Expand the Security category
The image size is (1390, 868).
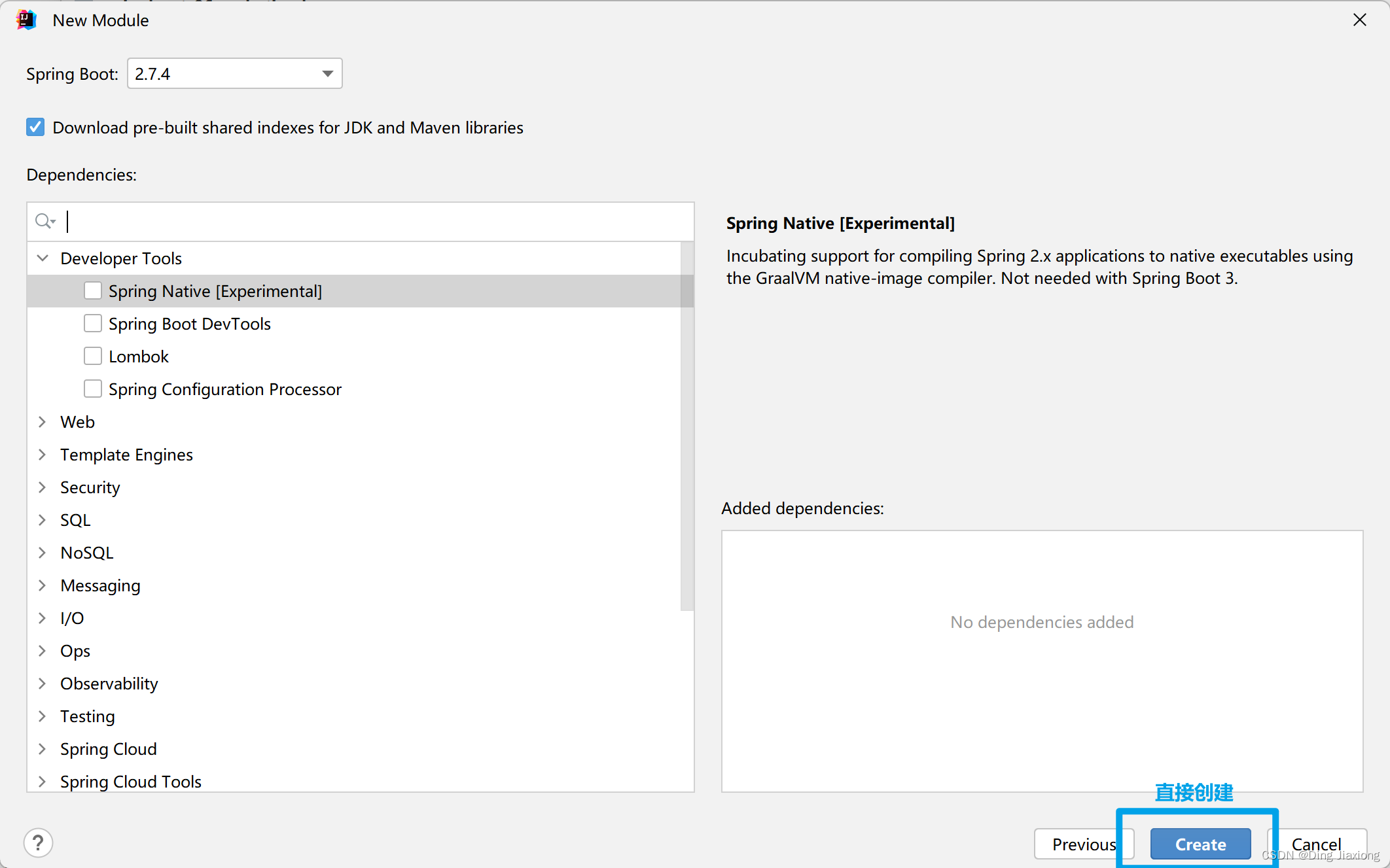(43, 487)
